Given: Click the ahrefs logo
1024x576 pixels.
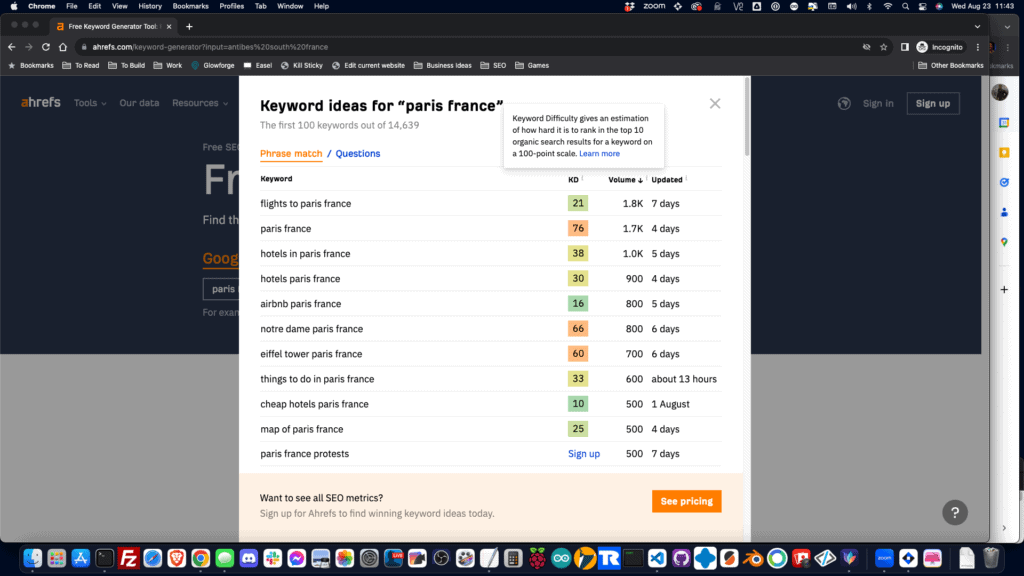Looking at the screenshot, I should [x=40, y=103].
